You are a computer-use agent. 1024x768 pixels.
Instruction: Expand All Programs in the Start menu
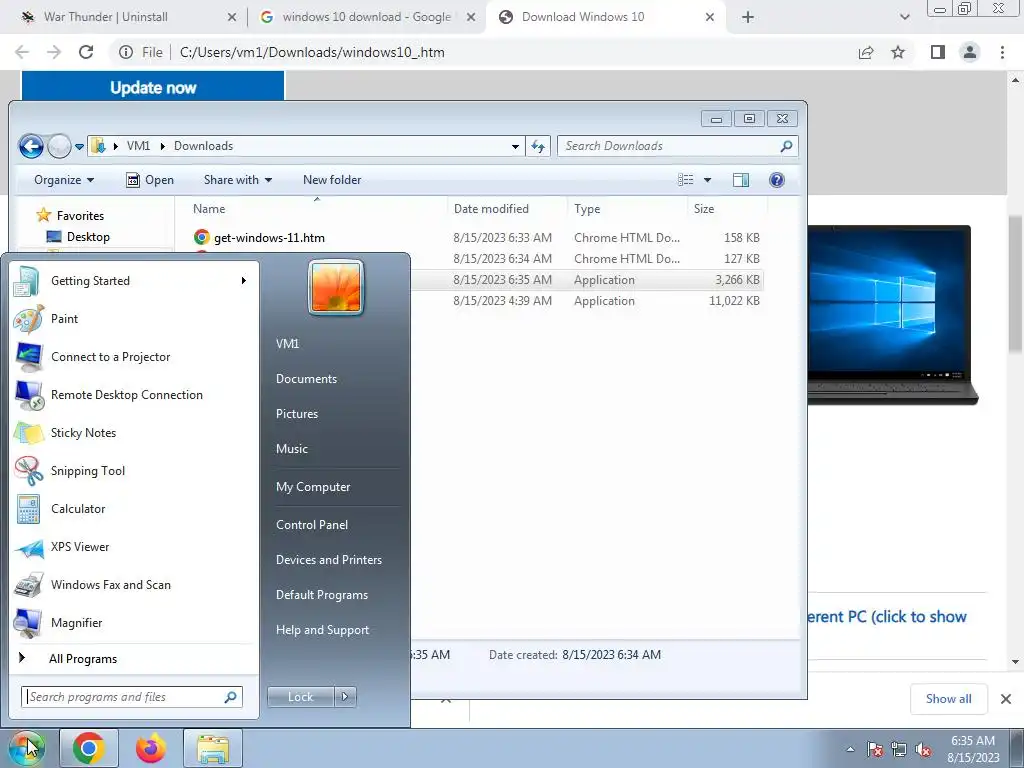[83, 659]
